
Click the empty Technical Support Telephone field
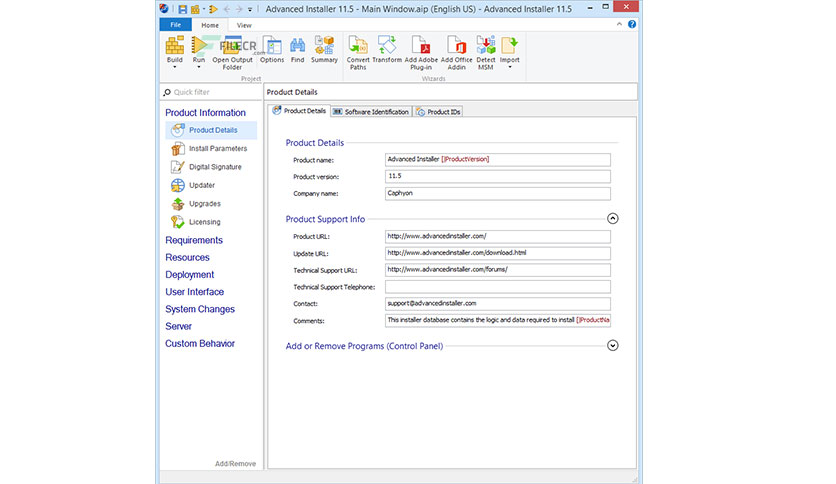pos(497,287)
